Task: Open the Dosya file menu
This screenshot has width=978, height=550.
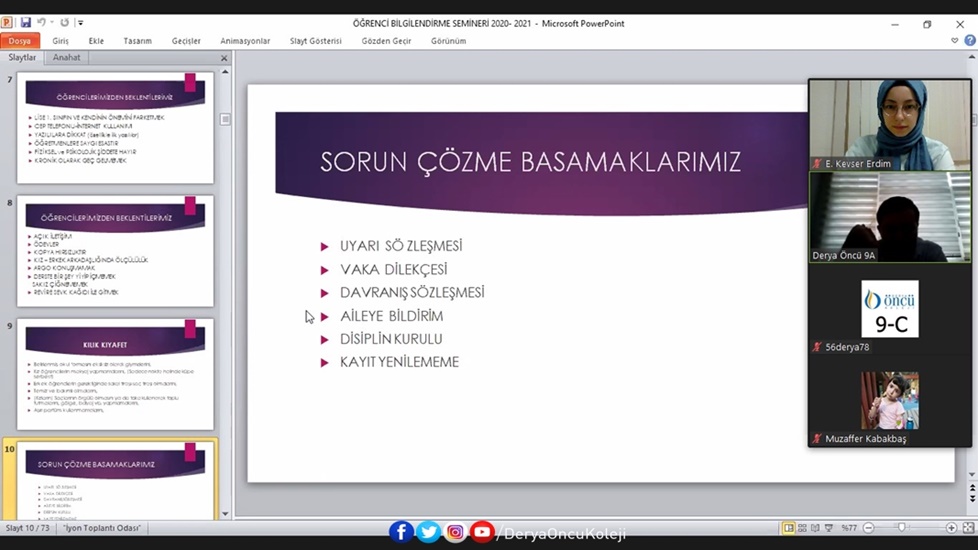Action: click(x=20, y=41)
